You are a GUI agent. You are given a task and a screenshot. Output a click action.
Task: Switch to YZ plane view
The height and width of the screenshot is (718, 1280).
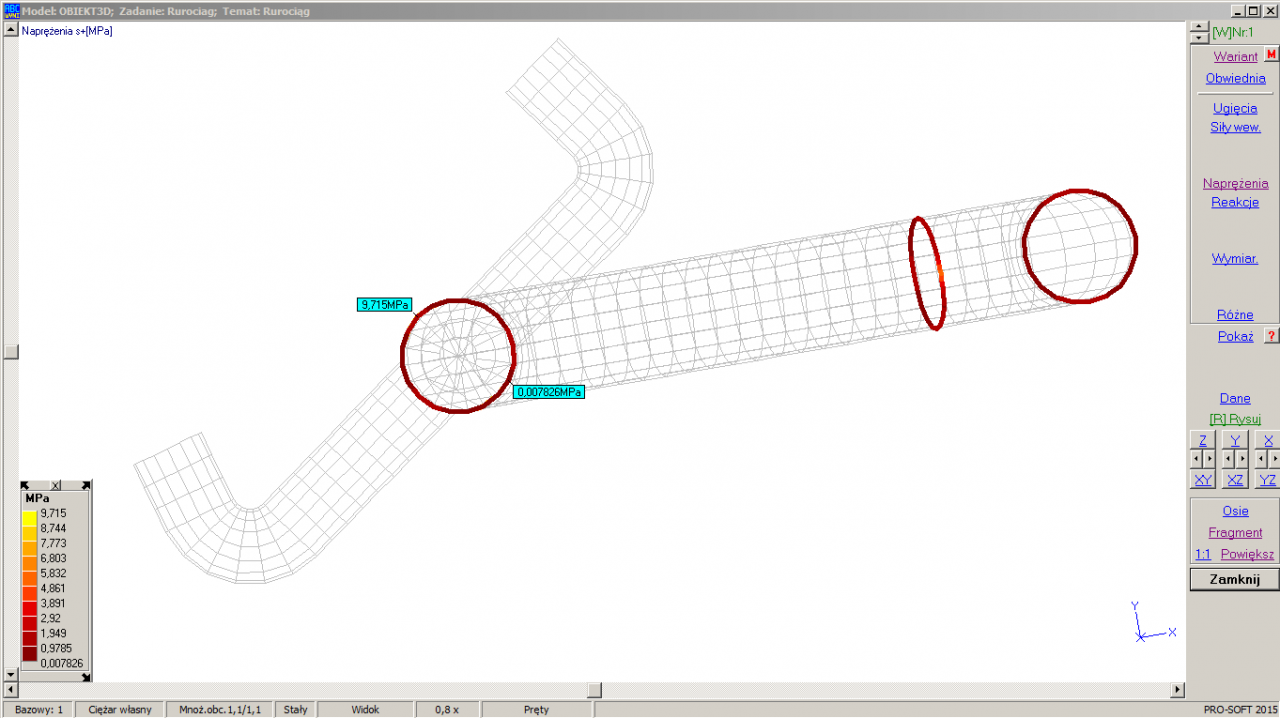click(x=1267, y=480)
